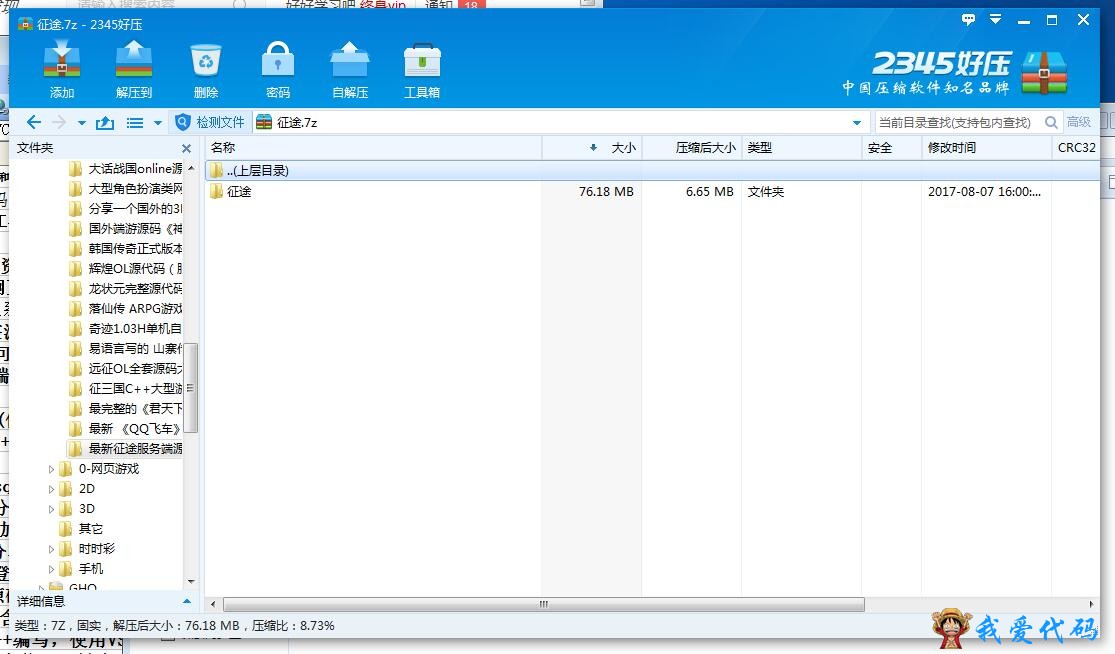Select 征三国C++大型 folder
Screen dimensions: 1115x654
[x=126, y=388]
